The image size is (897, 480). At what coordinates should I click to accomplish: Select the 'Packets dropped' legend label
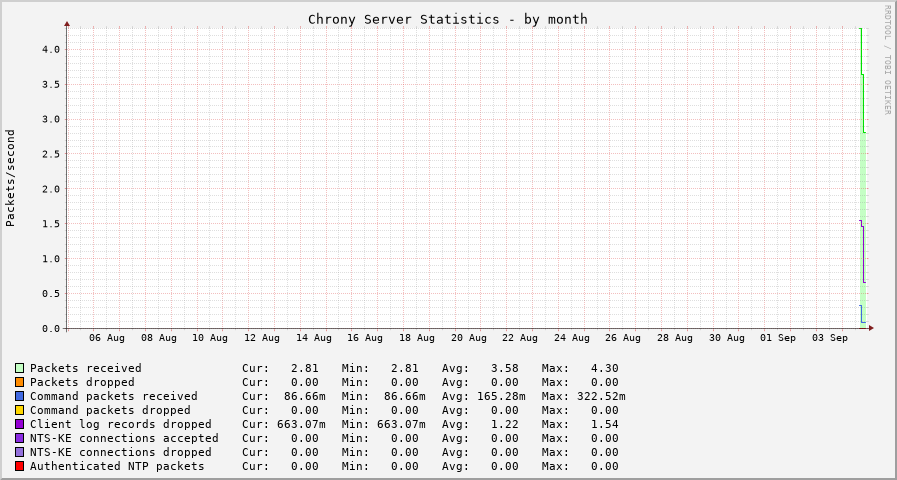coord(82,382)
